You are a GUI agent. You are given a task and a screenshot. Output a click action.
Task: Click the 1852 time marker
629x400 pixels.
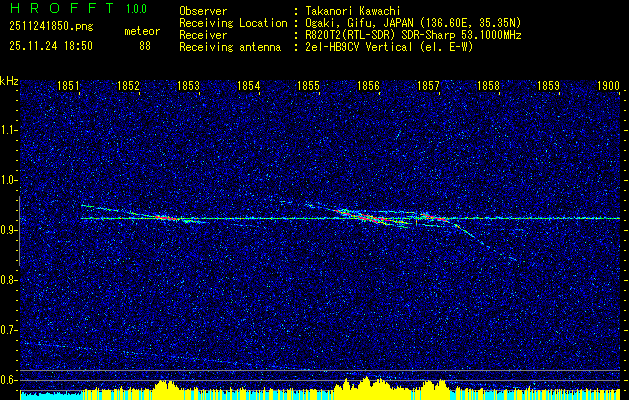(128, 85)
